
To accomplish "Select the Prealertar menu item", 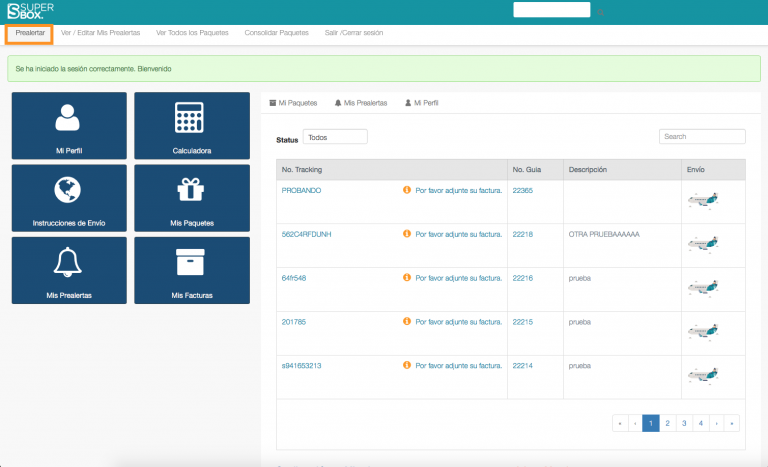I will (30, 33).
